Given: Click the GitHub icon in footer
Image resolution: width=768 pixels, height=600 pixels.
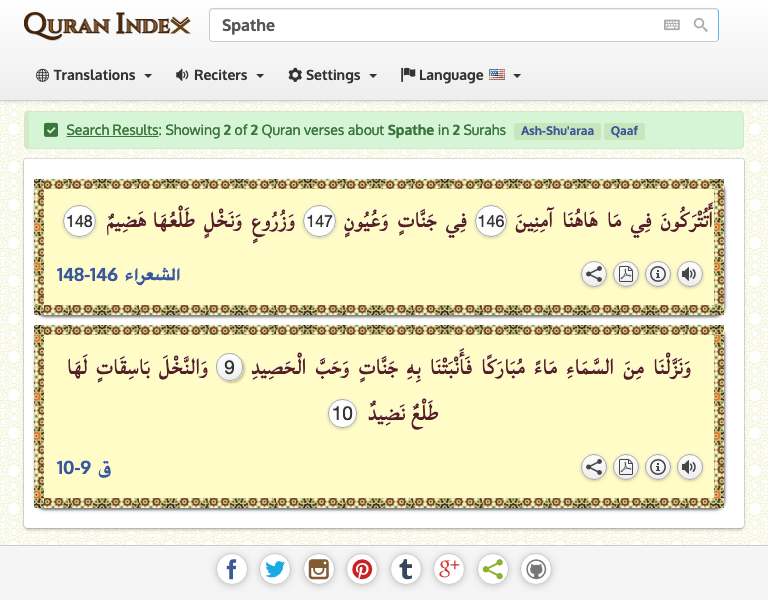Looking at the screenshot, I should (536, 569).
